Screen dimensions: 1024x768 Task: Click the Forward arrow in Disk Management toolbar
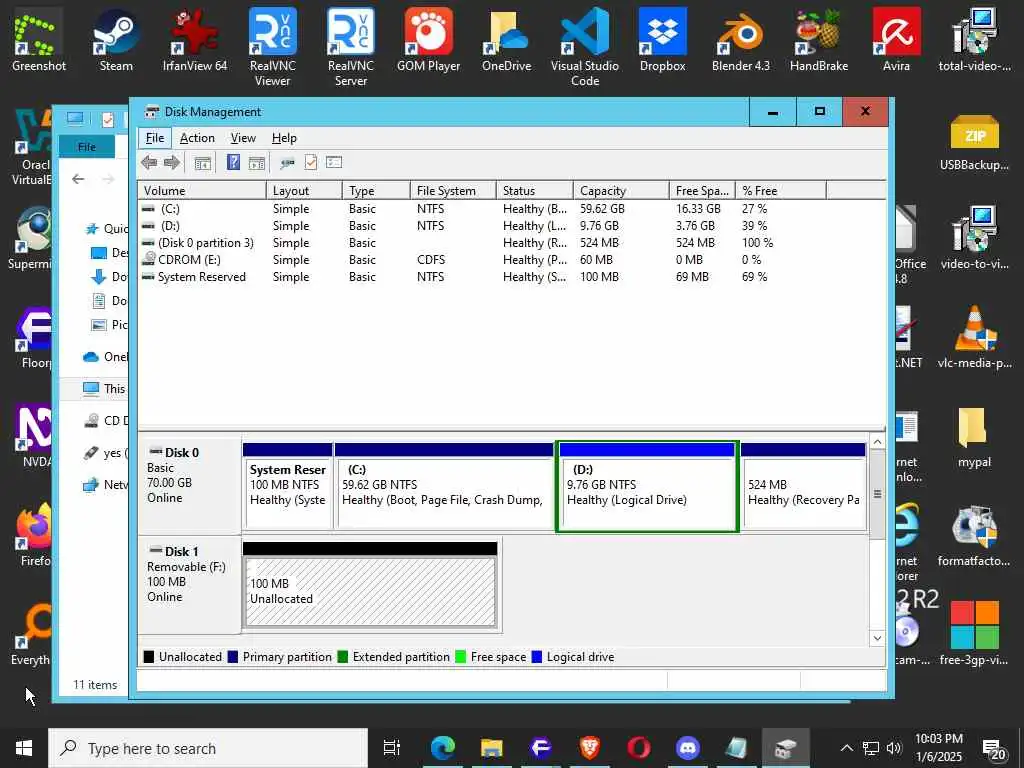click(x=172, y=163)
